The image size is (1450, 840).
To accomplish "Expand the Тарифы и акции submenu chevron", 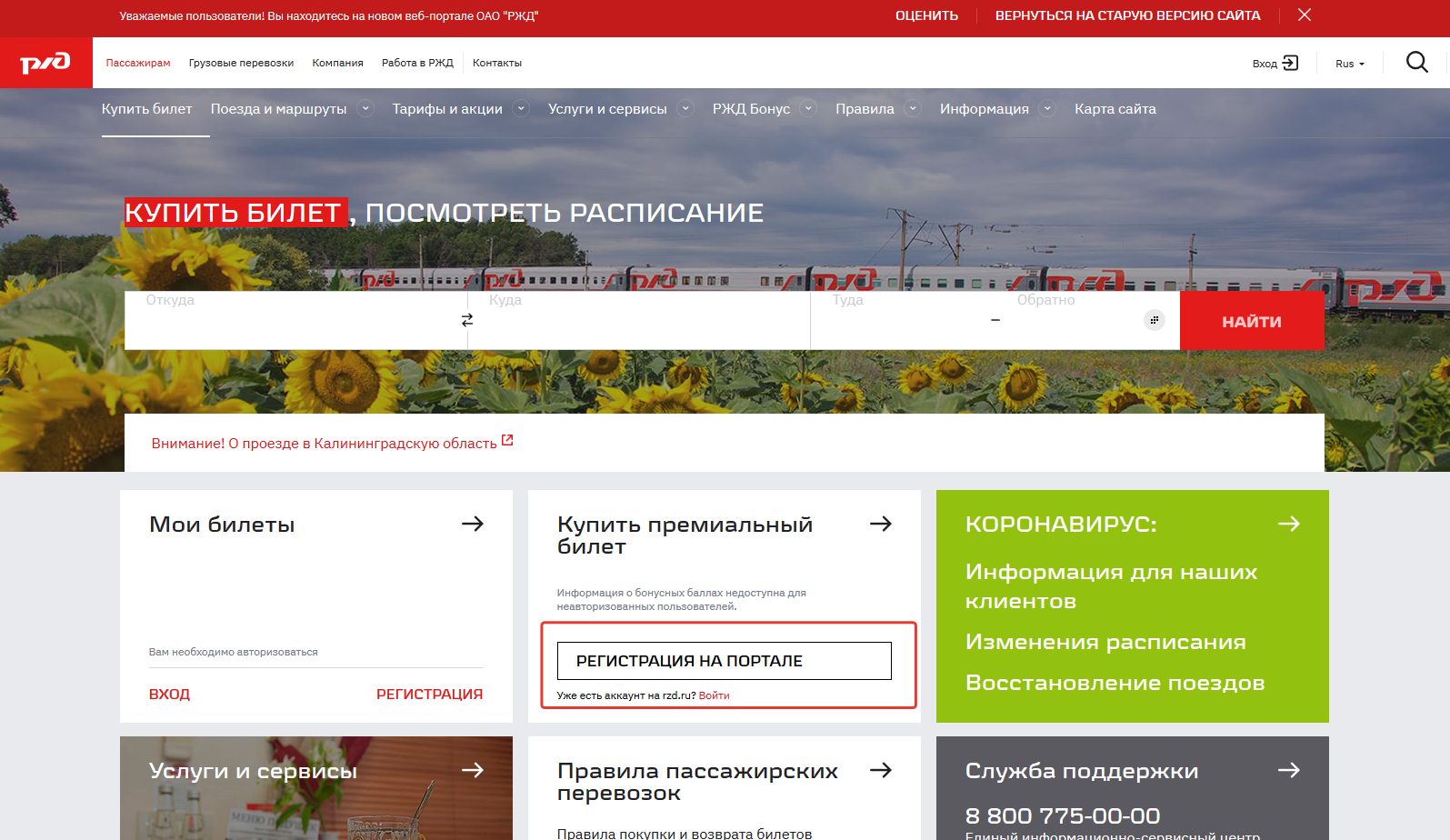I will [x=521, y=109].
